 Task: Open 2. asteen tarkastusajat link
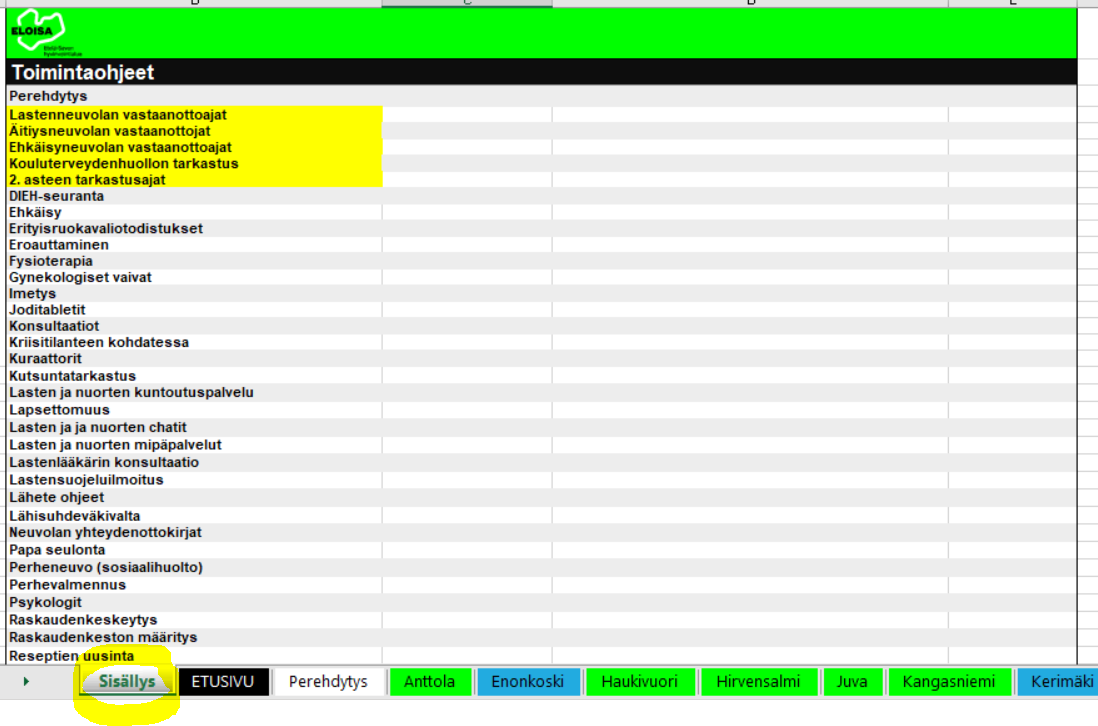click(87, 179)
